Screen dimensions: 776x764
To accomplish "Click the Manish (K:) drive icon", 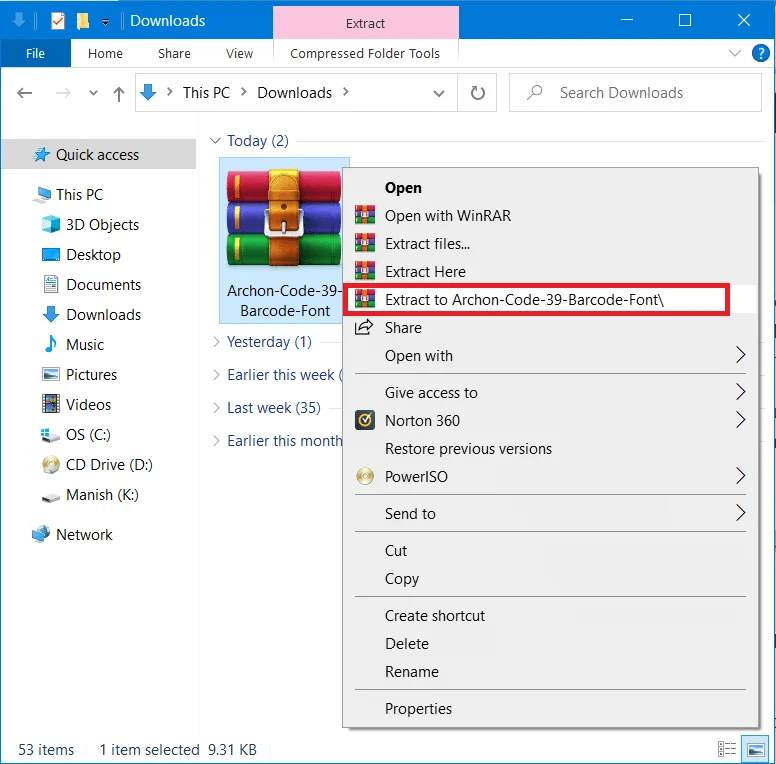I will 50,496.
